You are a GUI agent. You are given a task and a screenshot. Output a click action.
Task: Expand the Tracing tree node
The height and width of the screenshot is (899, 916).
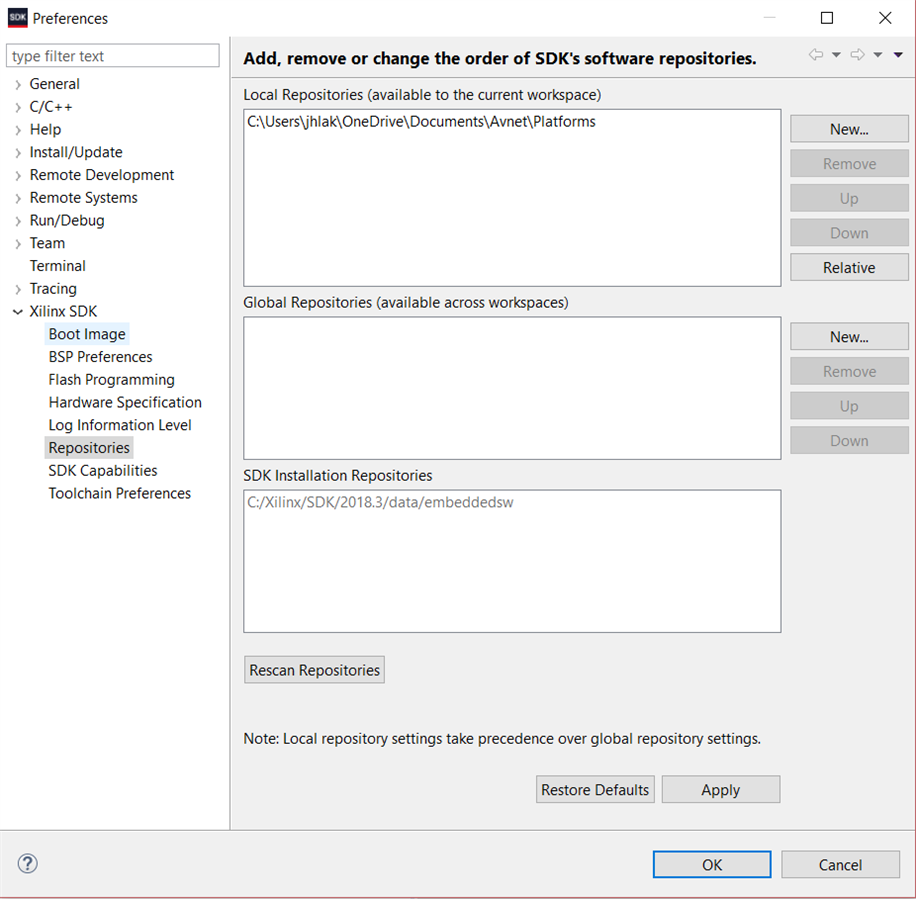pos(18,290)
